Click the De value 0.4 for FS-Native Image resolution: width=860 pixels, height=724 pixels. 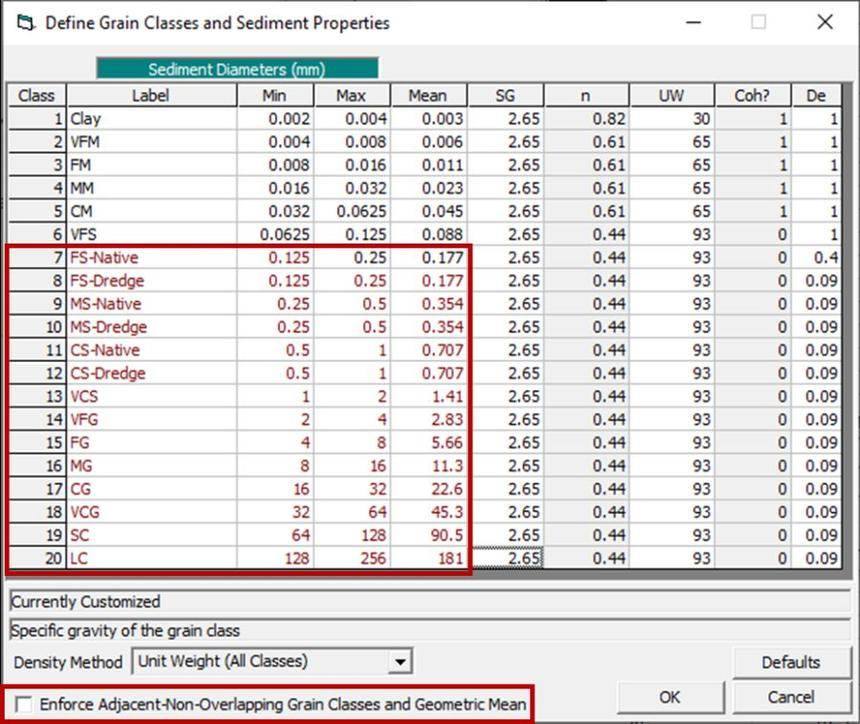tap(816, 258)
